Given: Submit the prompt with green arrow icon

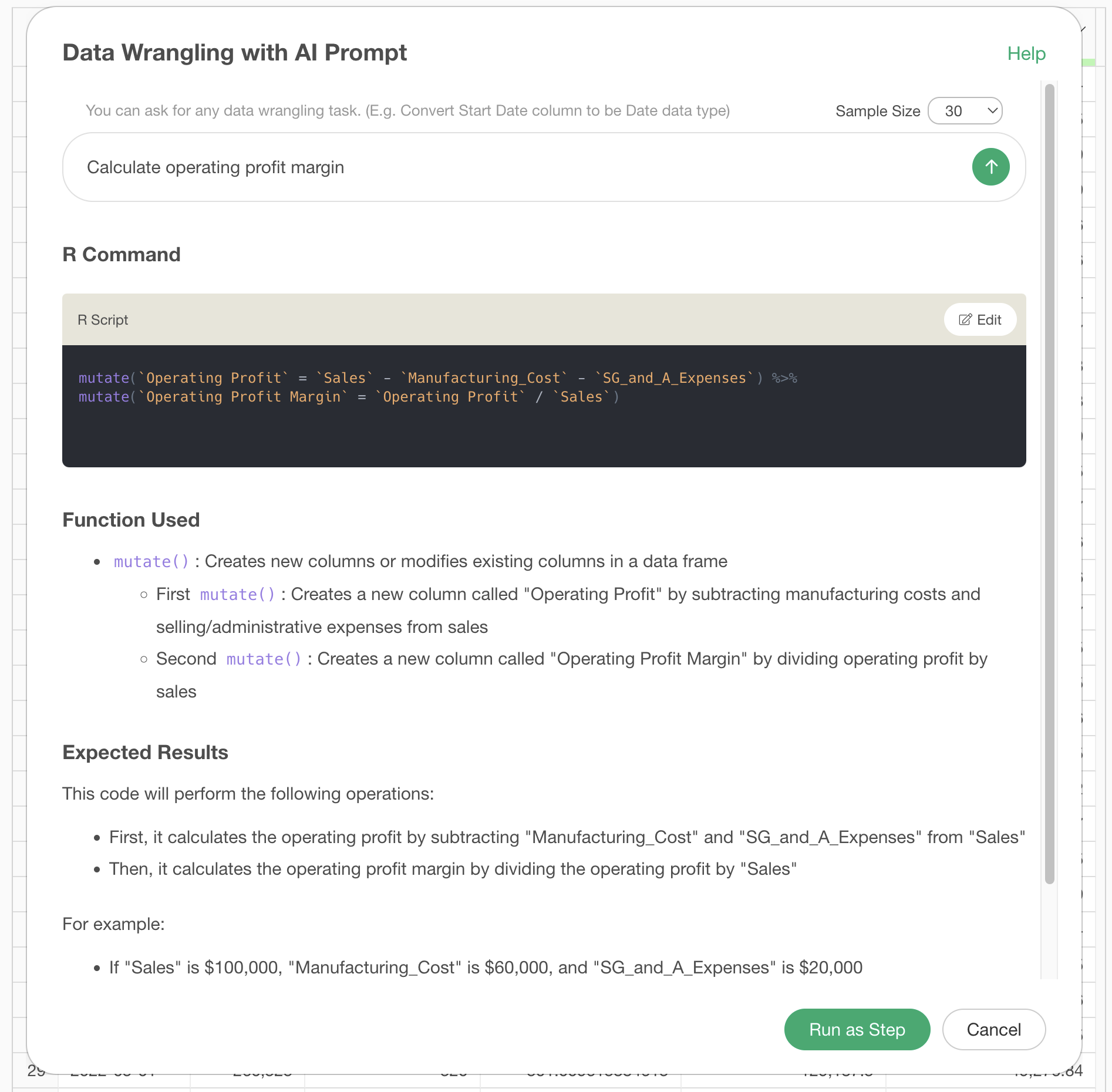Looking at the screenshot, I should 990,167.
